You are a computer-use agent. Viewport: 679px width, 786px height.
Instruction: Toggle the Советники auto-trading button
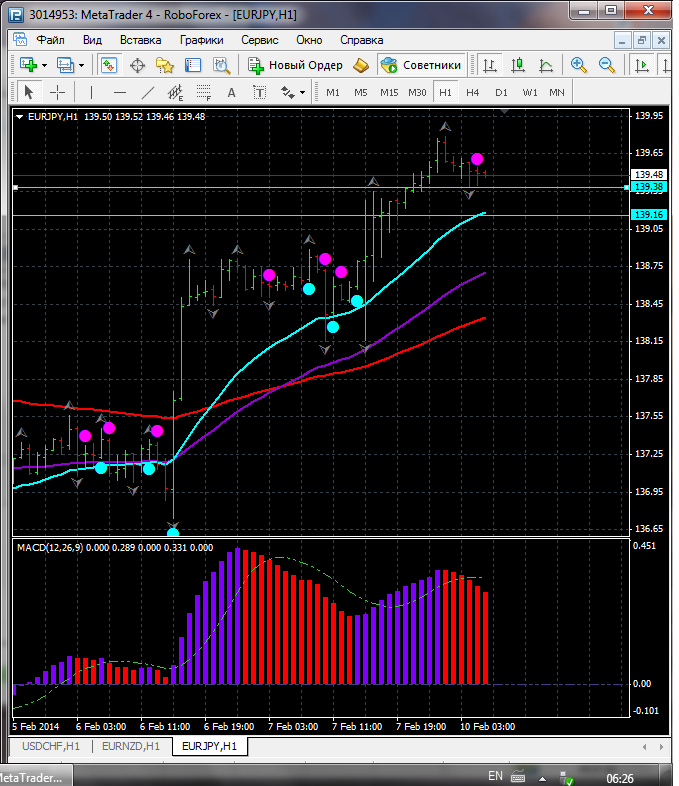click(421, 65)
